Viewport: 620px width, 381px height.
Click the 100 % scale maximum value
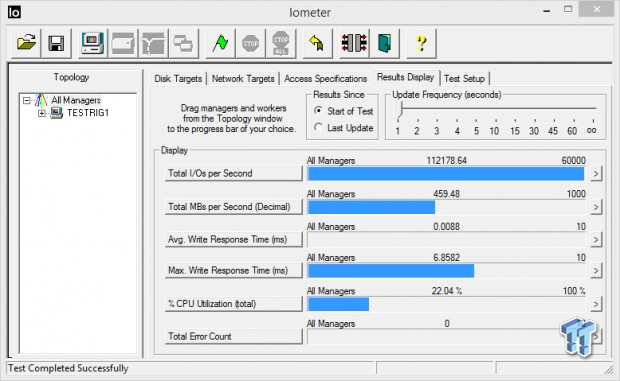coord(574,291)
